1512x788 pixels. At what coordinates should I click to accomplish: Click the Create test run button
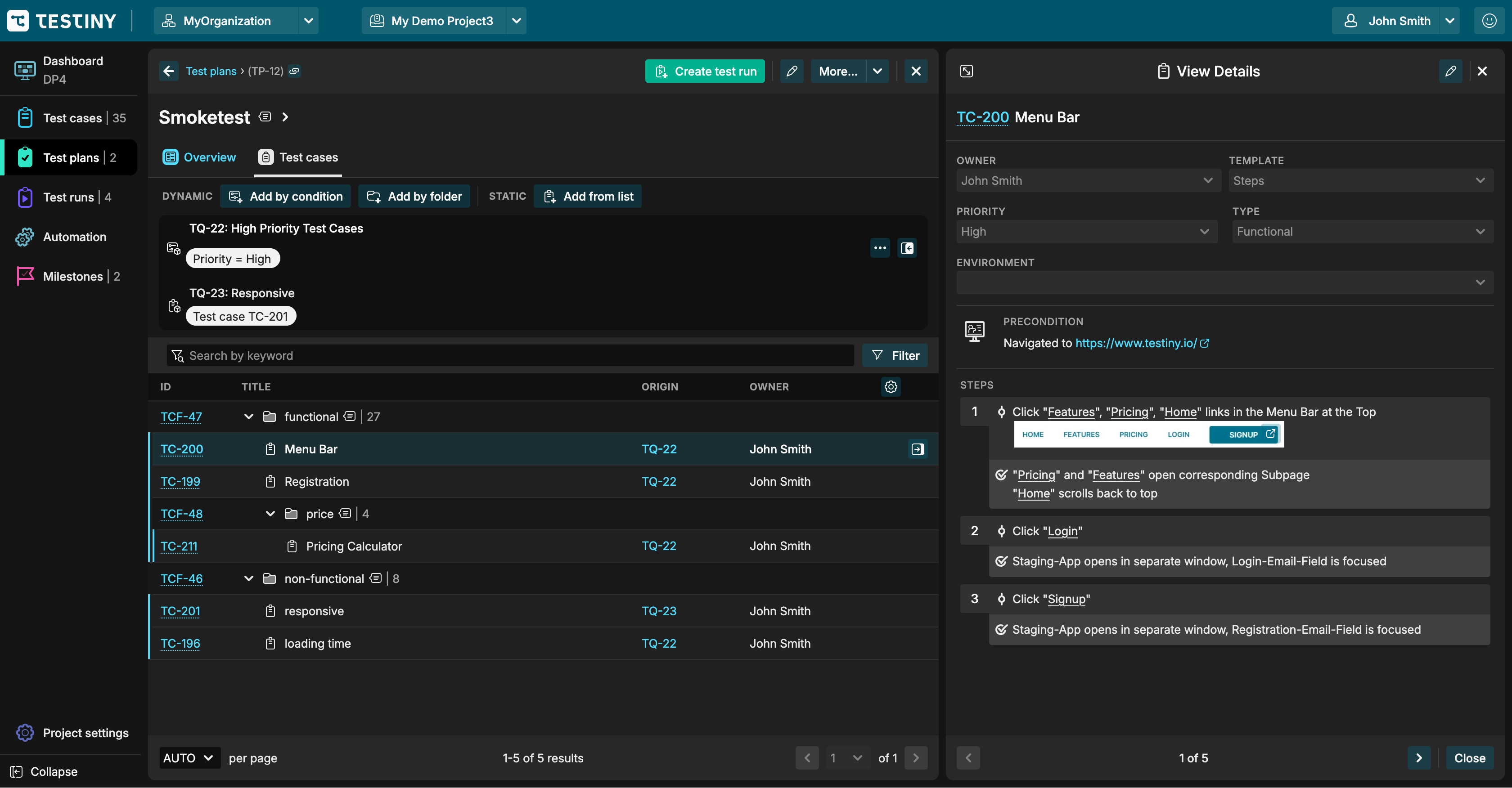click(704, 71)
